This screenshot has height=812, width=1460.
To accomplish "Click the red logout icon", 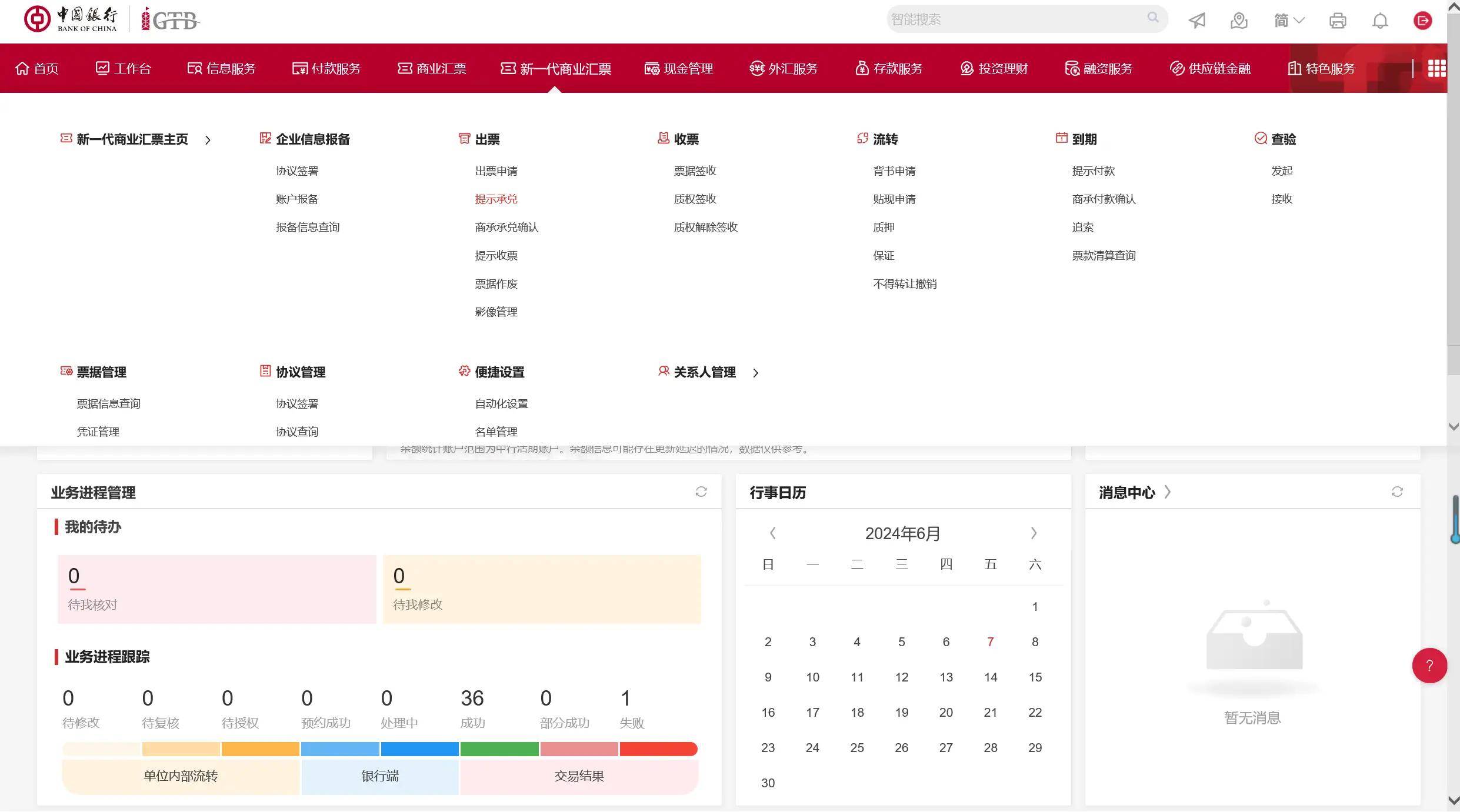I will tap(1422, 21).
